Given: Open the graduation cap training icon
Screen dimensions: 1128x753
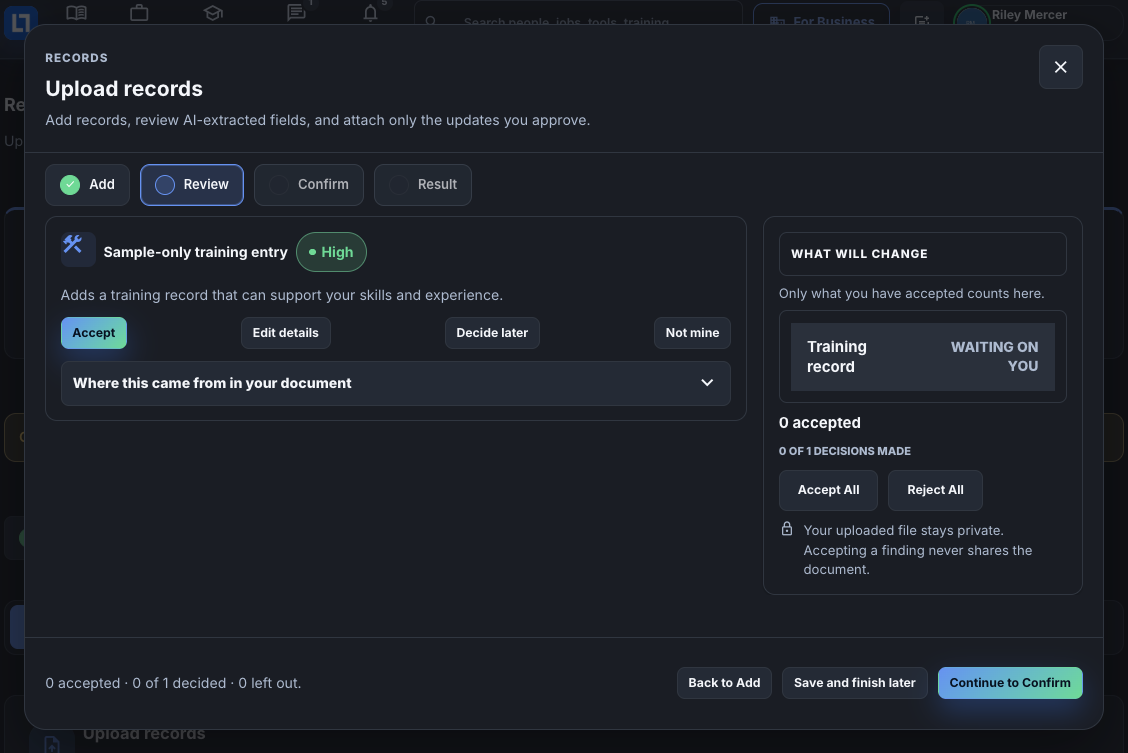Looking at the screenshot, I should coord(213,13).
